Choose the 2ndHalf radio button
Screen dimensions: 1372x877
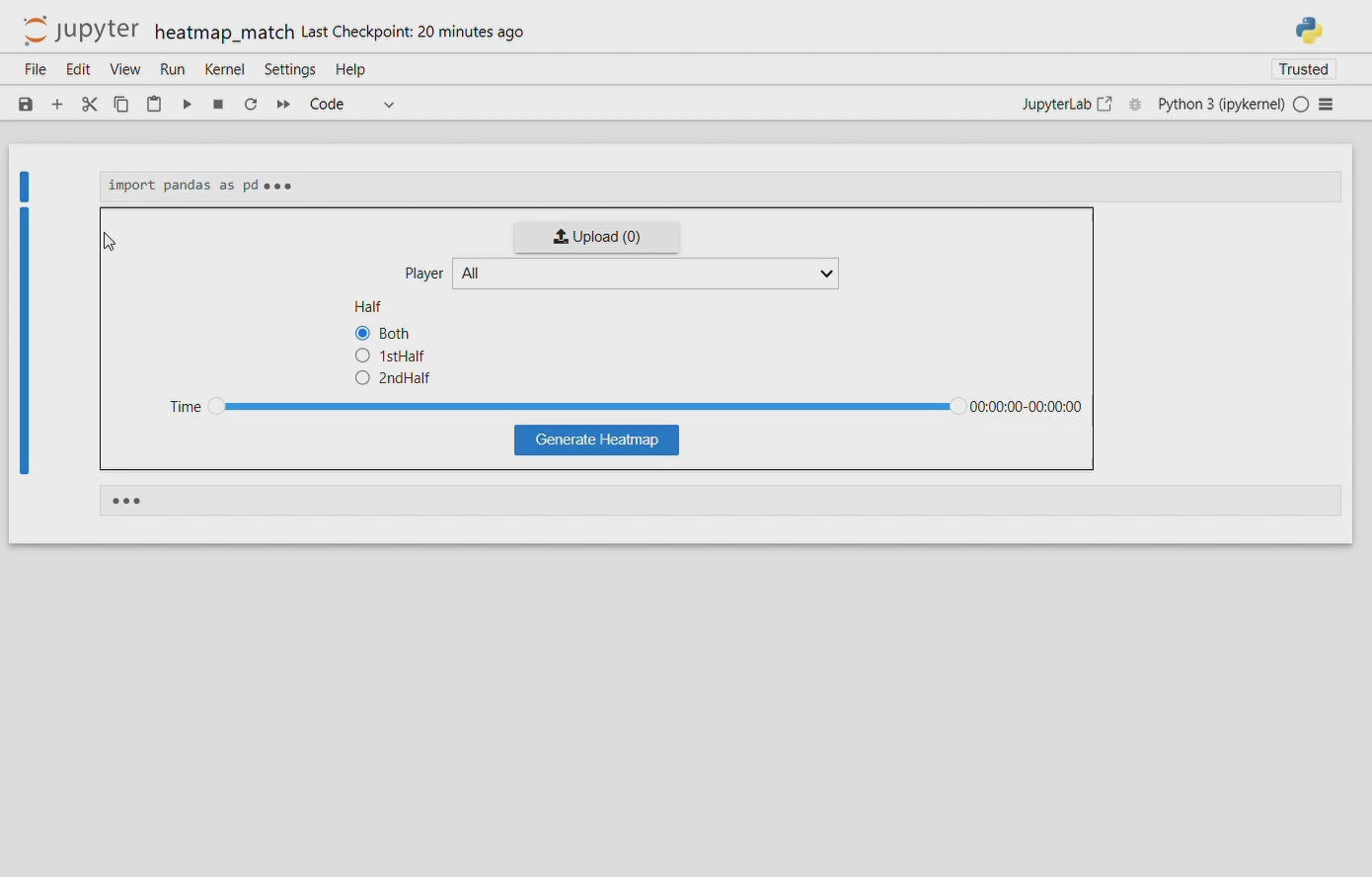coord(363,378)
